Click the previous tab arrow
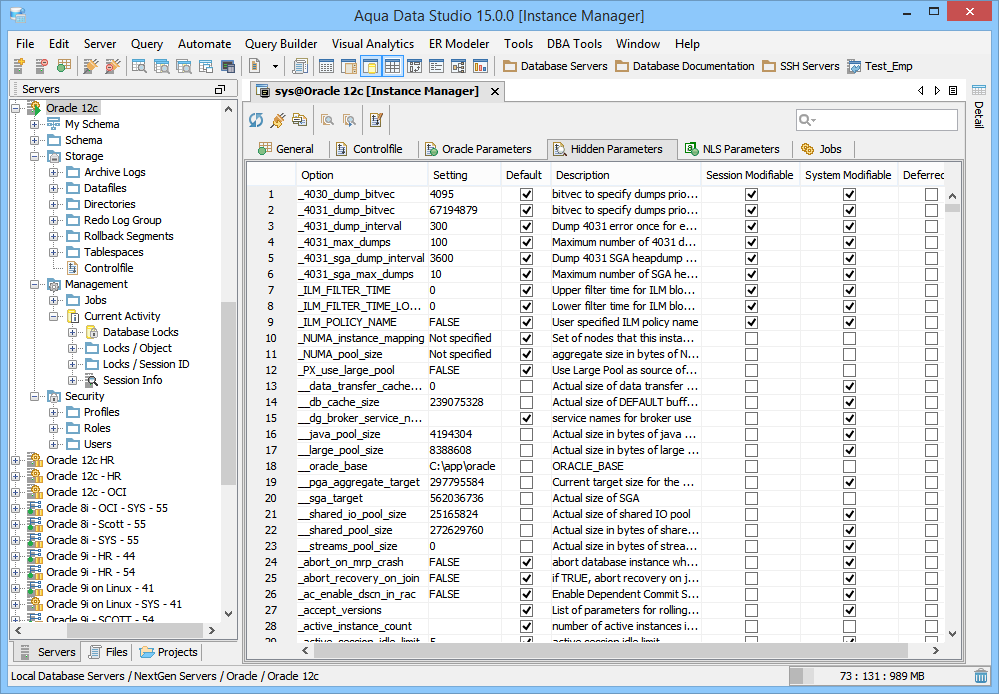 tap(921, 91)
